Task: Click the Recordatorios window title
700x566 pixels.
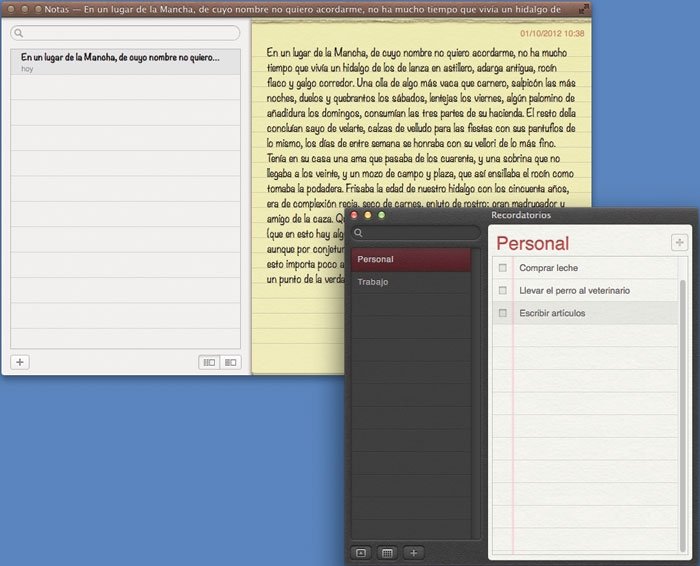Action: [x=521, y=215]
